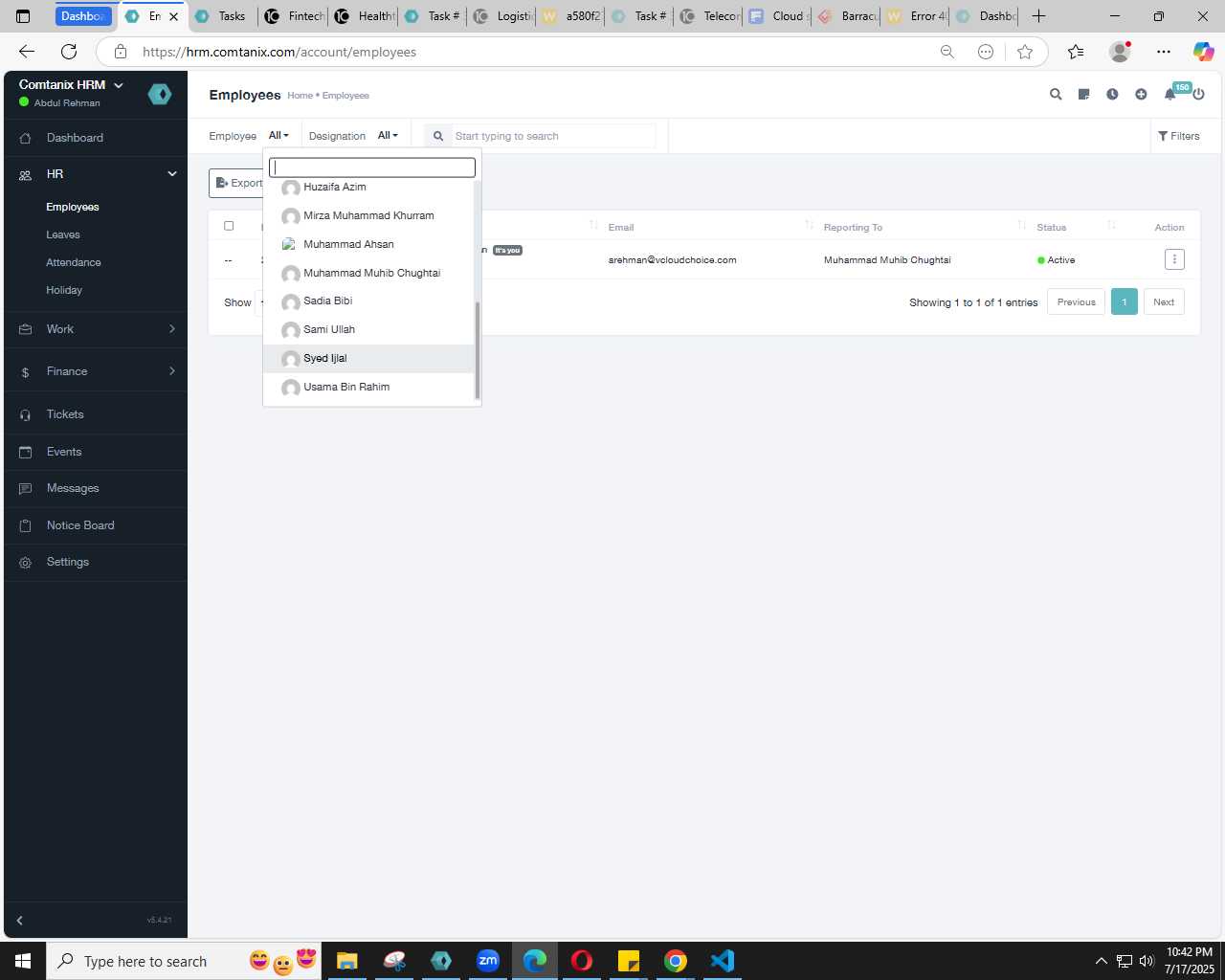The image size is (1225, 980).
Task: Focus the browser address bar URL
Action: coord(279,52)
